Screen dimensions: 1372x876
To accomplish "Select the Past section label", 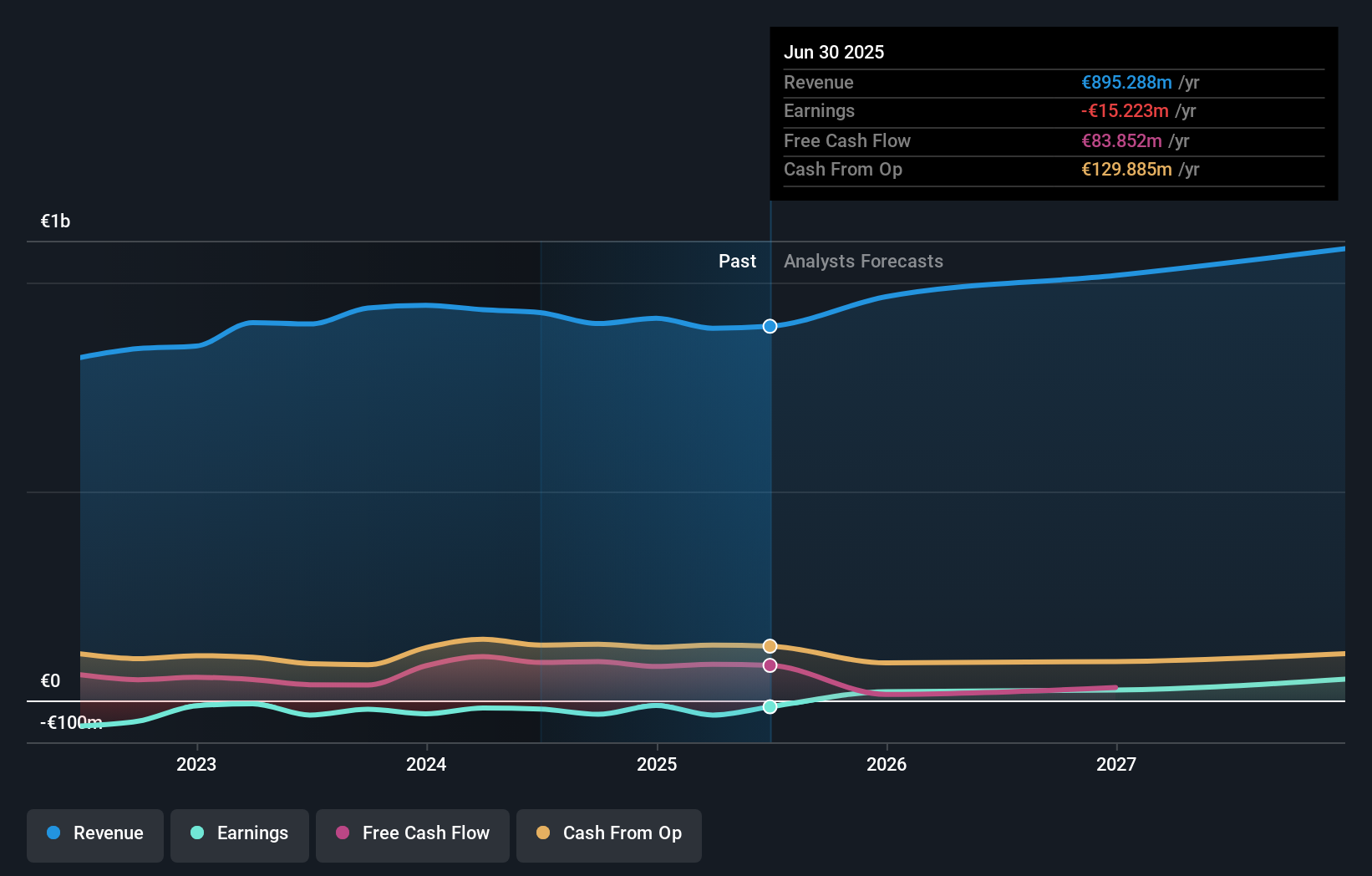I will coord(737,261).
